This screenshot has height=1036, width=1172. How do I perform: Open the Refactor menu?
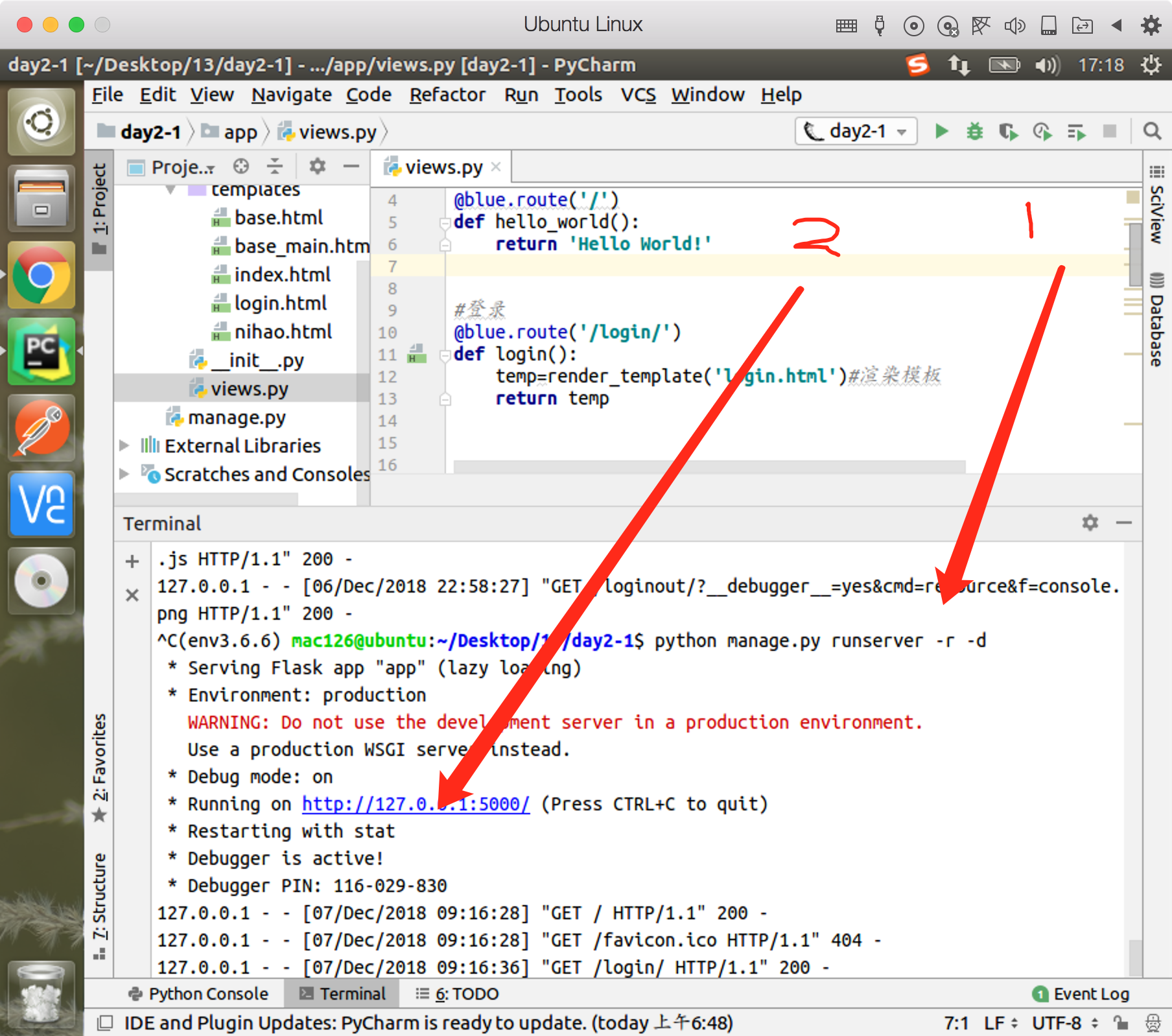(447, 95)
